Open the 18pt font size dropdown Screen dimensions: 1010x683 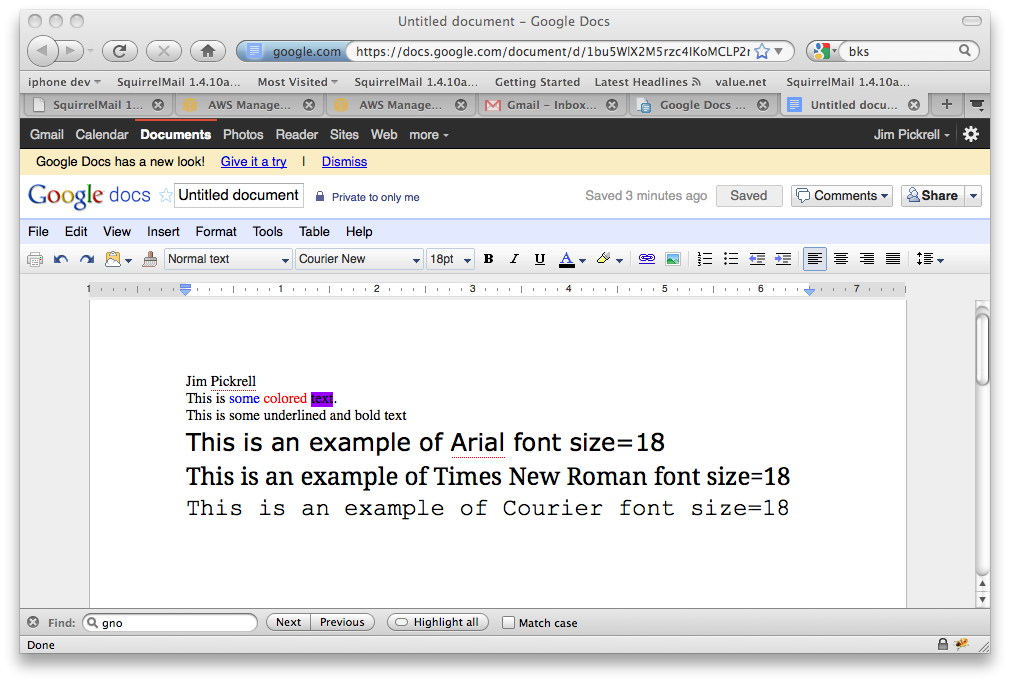pos(450,259)
